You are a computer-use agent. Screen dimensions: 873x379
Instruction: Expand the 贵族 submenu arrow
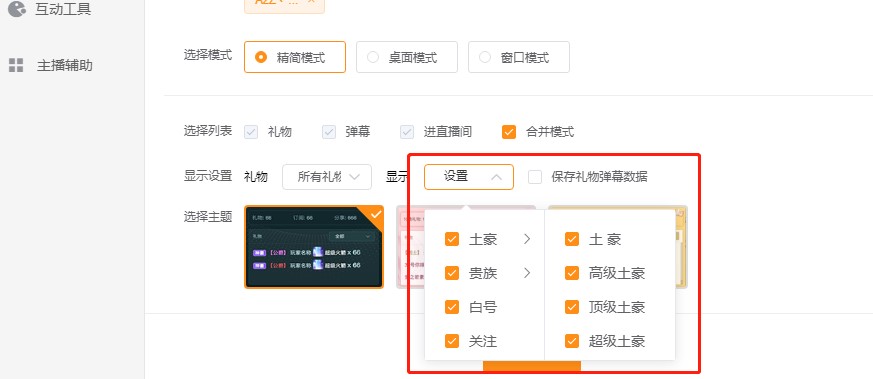point(527,273)
